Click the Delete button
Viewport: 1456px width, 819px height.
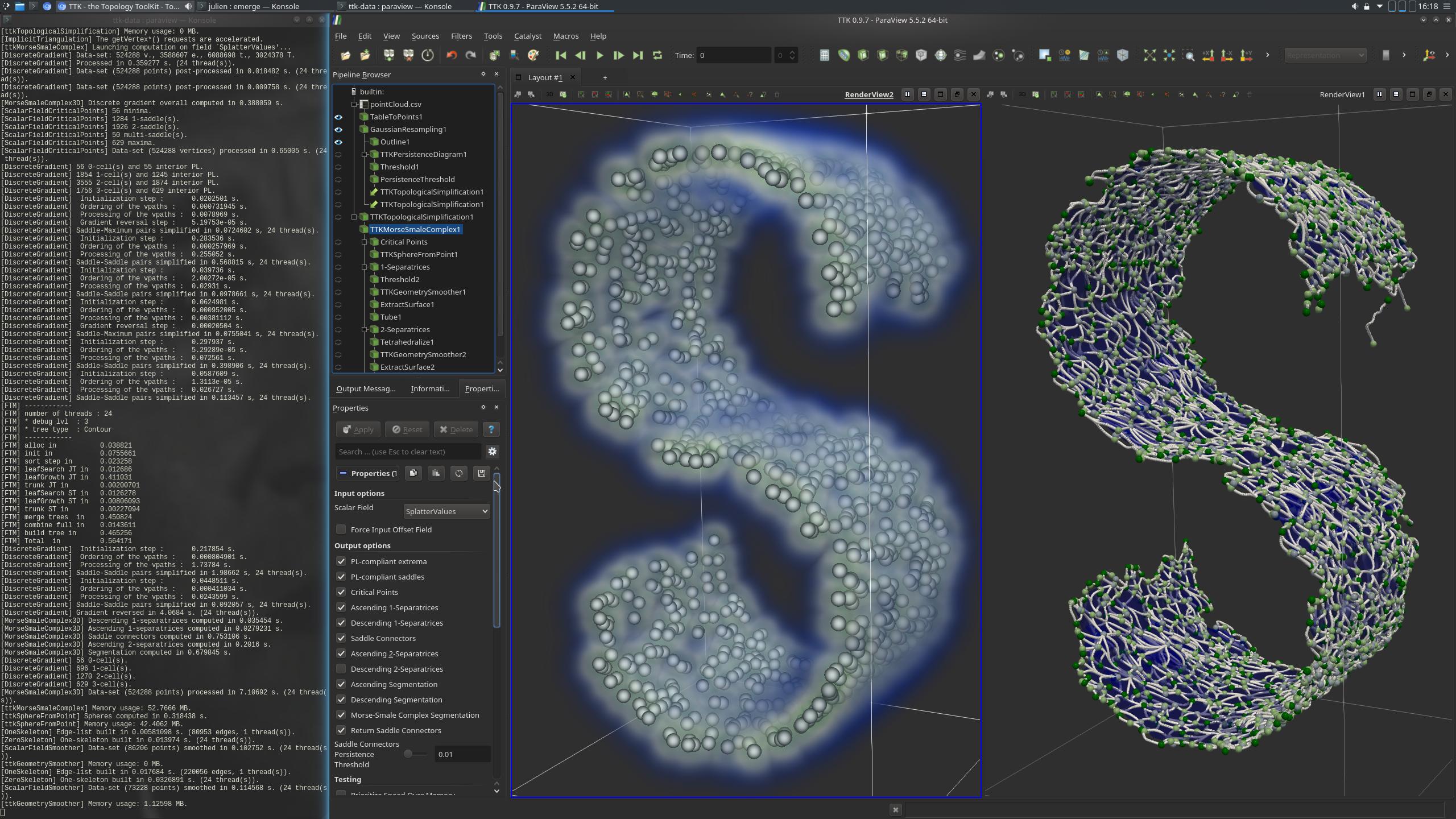456,429
